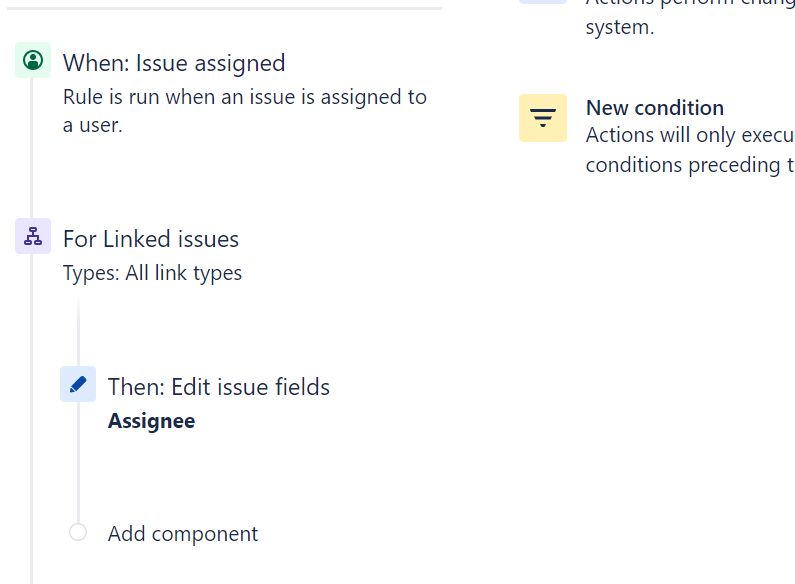Viewport: 795px width, 584px height.
Task: Open the Then: Edit issue fields action
Action: pyautogui.click(x=219, y=387)
